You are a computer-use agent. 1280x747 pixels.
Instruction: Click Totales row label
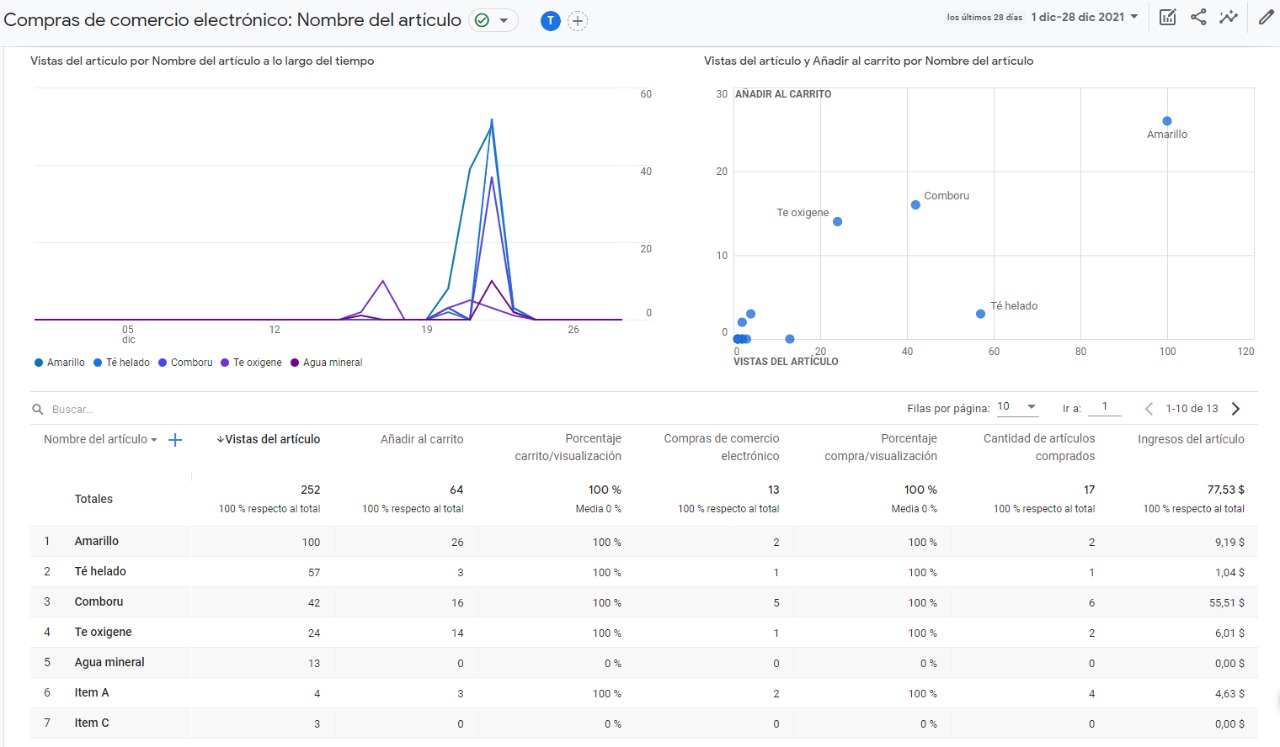pos(94,499)
